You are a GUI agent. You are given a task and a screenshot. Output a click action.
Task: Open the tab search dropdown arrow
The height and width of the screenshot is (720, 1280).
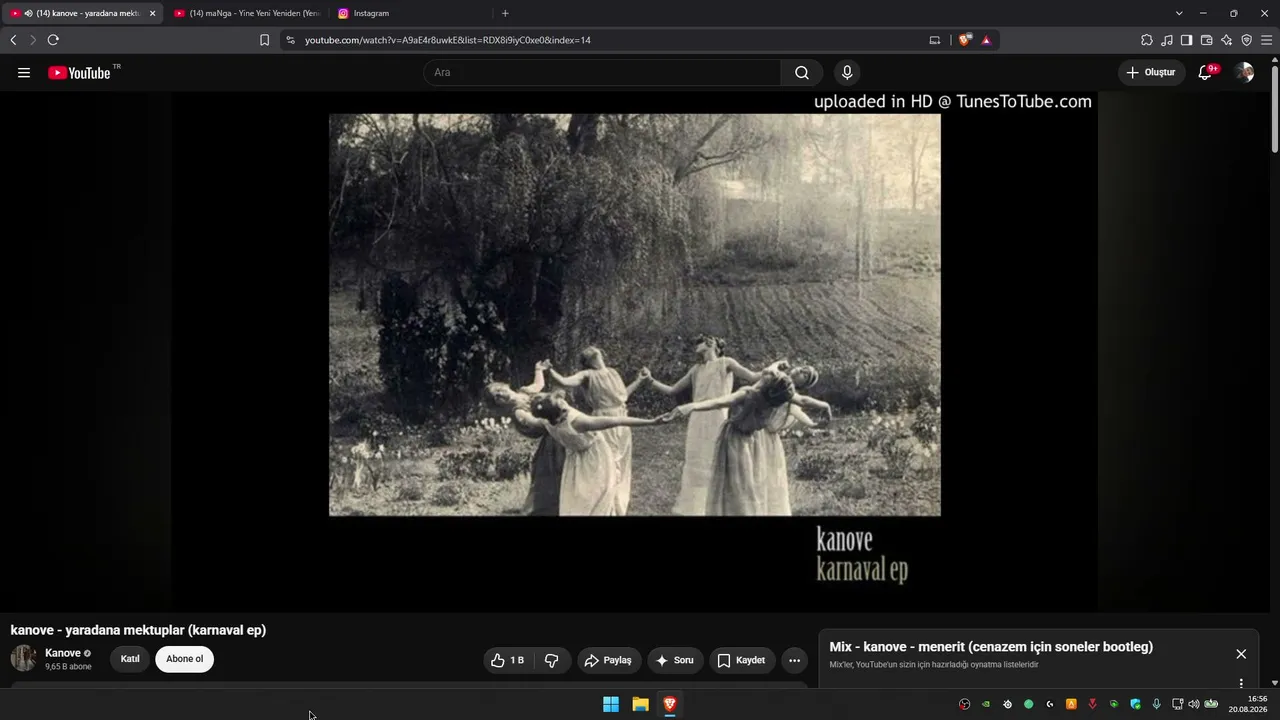coord(1179,13)
